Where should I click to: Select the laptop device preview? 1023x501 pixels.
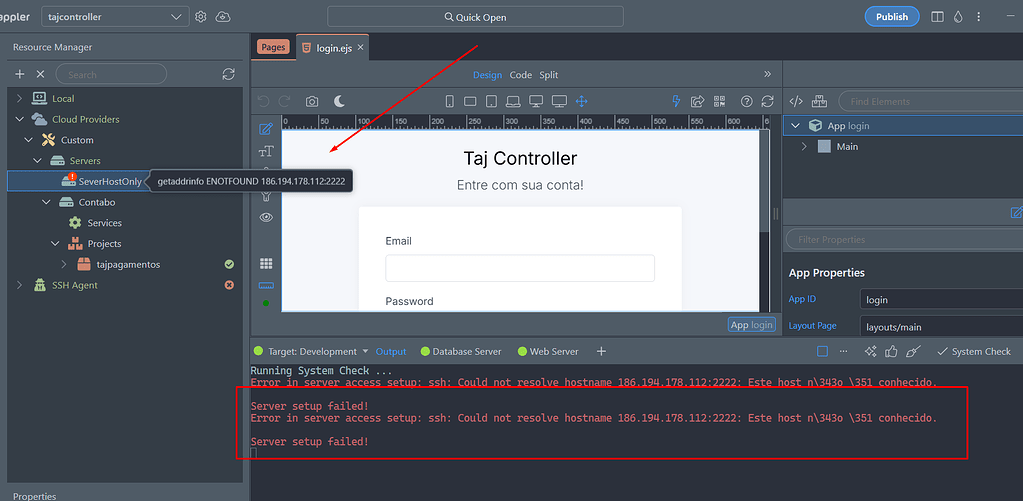point(513,101)
